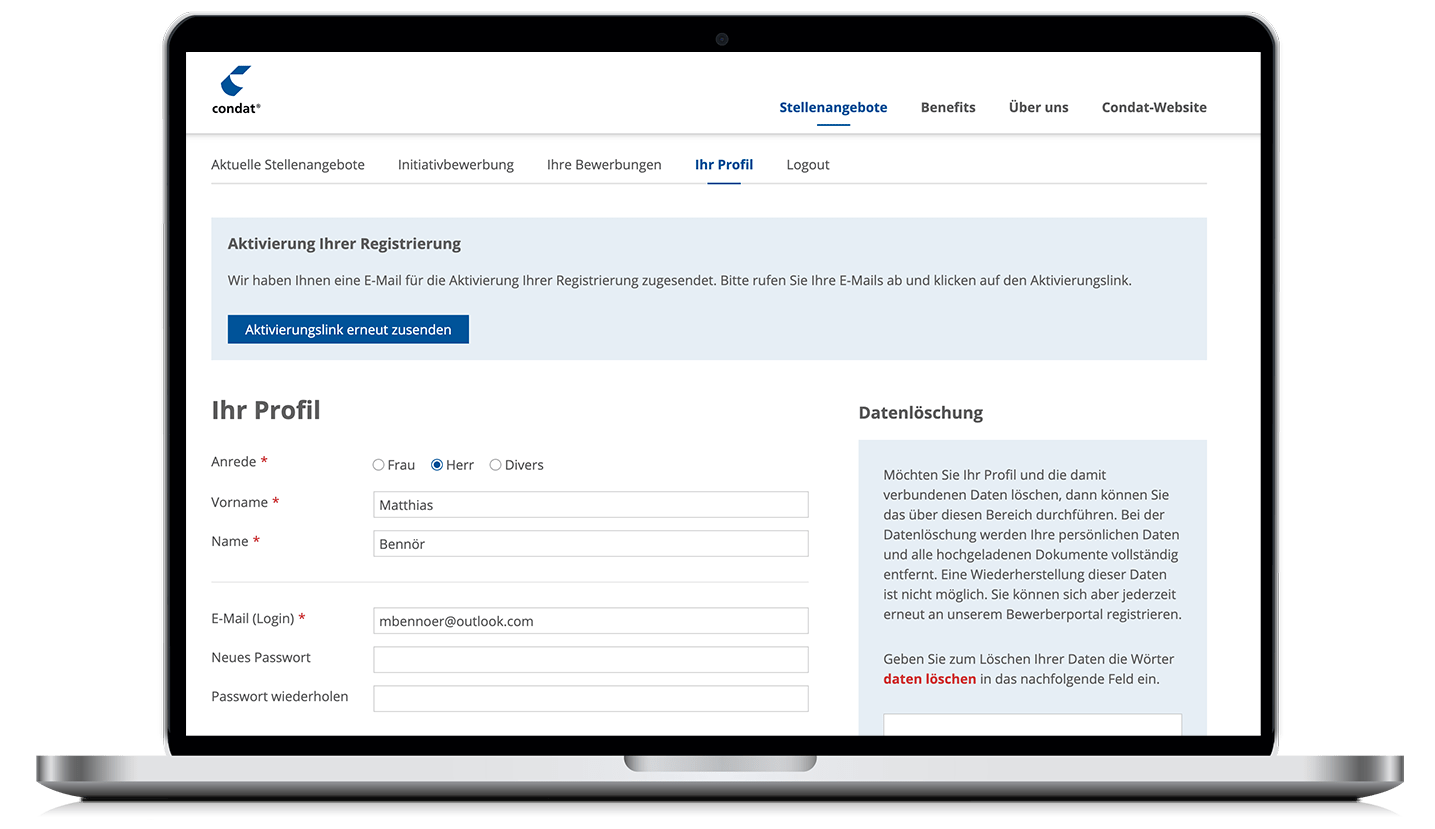1435x829 pixels.
Task: Click the Name field containing Bennör
Action: [x=591, y=544]
